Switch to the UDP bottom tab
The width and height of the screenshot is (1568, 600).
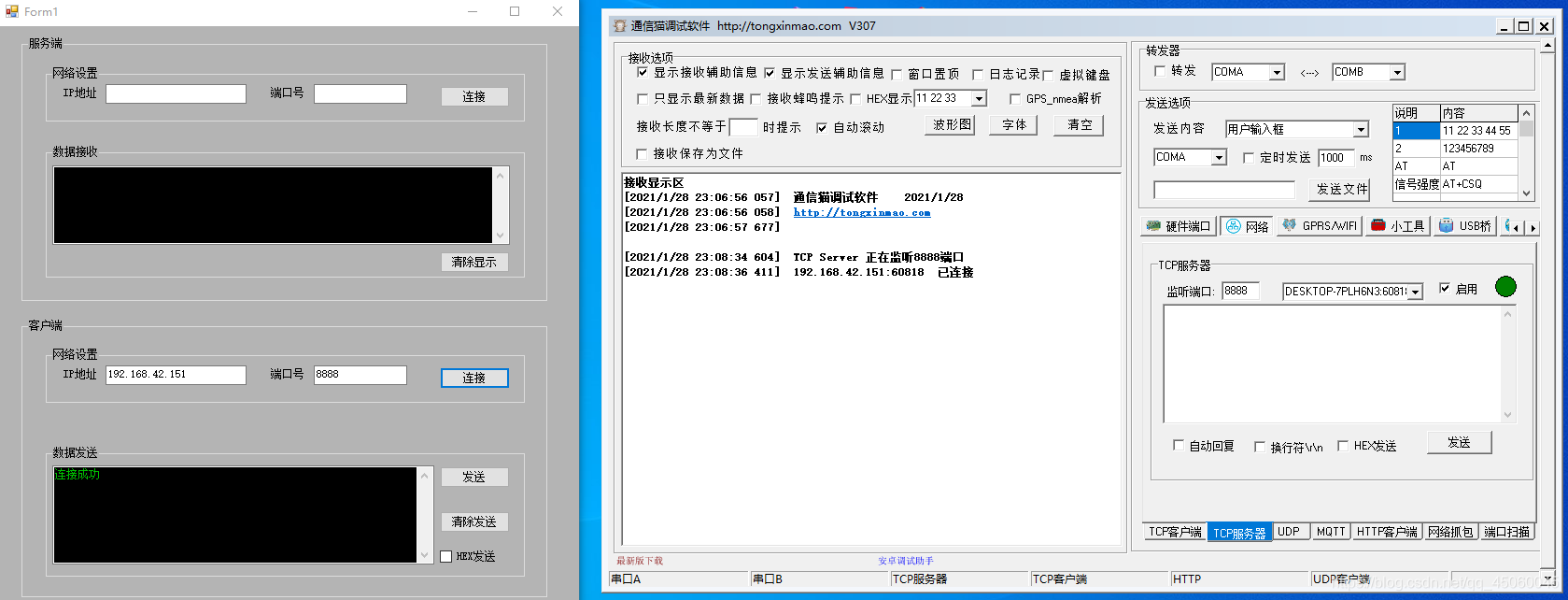(x=1289, y=532)
